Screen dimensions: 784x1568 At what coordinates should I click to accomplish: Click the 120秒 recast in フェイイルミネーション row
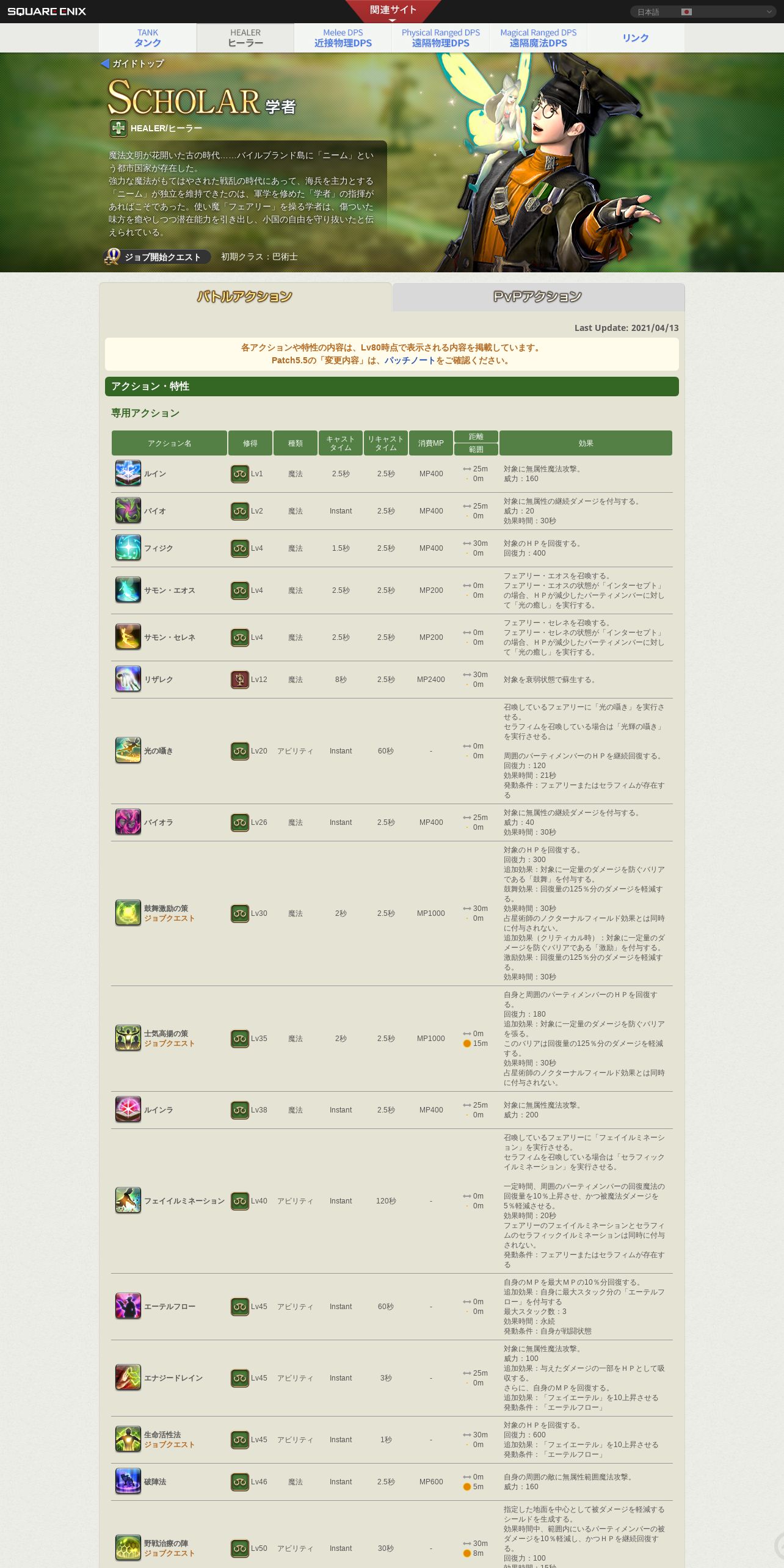[386, 1201]
